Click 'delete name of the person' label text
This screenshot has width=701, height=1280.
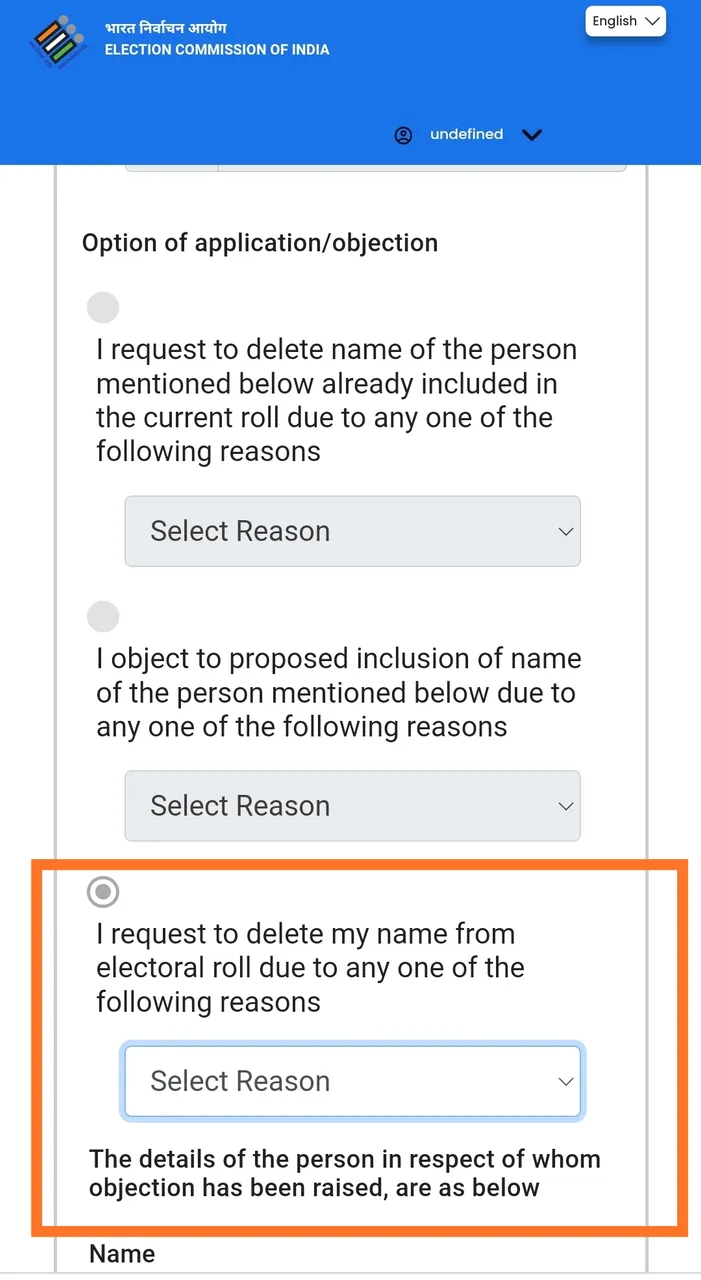[x=337, y=401]
